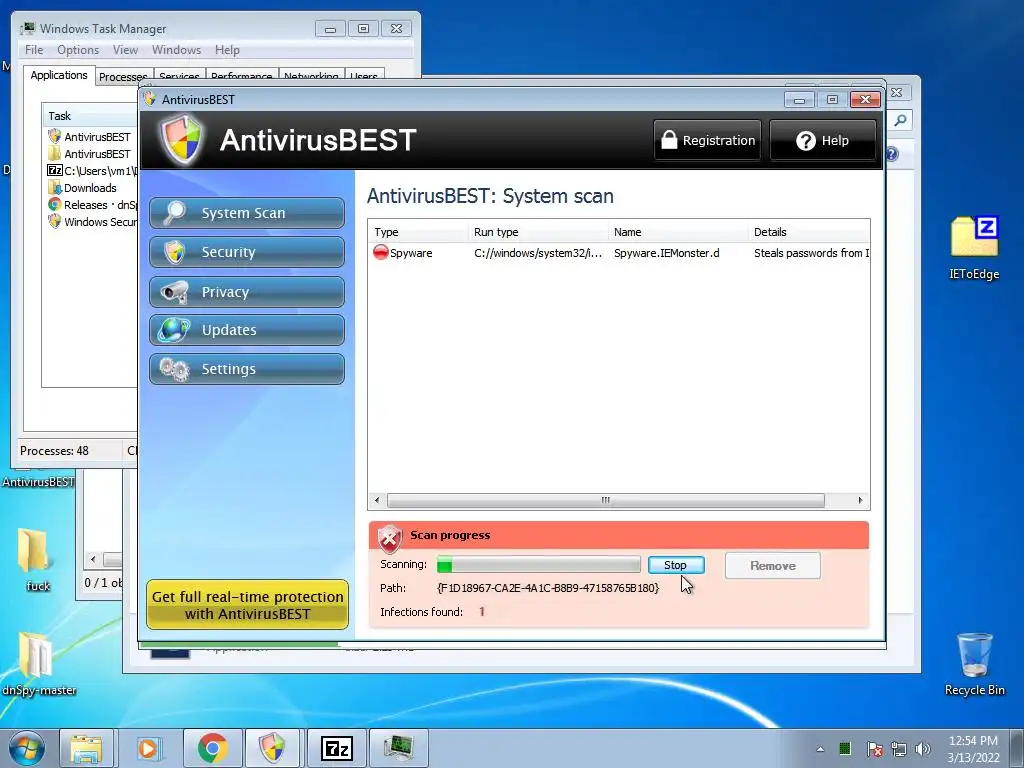Screen dimensions: 1024x768
Task: Select the Downloads task in Task Manager
Action: pyautogui.click(x=90, y=188)
